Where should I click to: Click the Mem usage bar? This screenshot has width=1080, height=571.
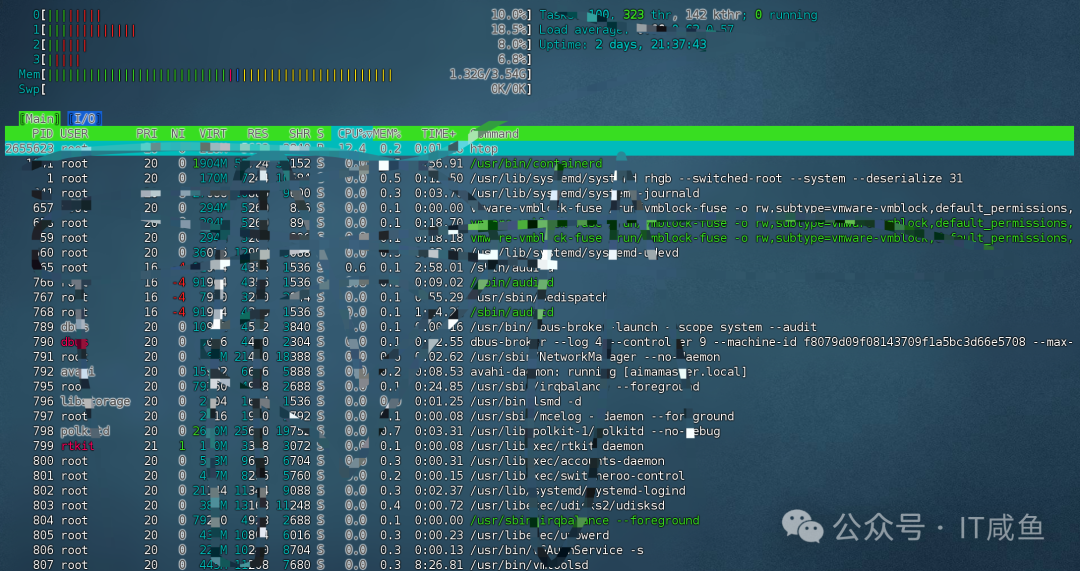pos(275,74)
